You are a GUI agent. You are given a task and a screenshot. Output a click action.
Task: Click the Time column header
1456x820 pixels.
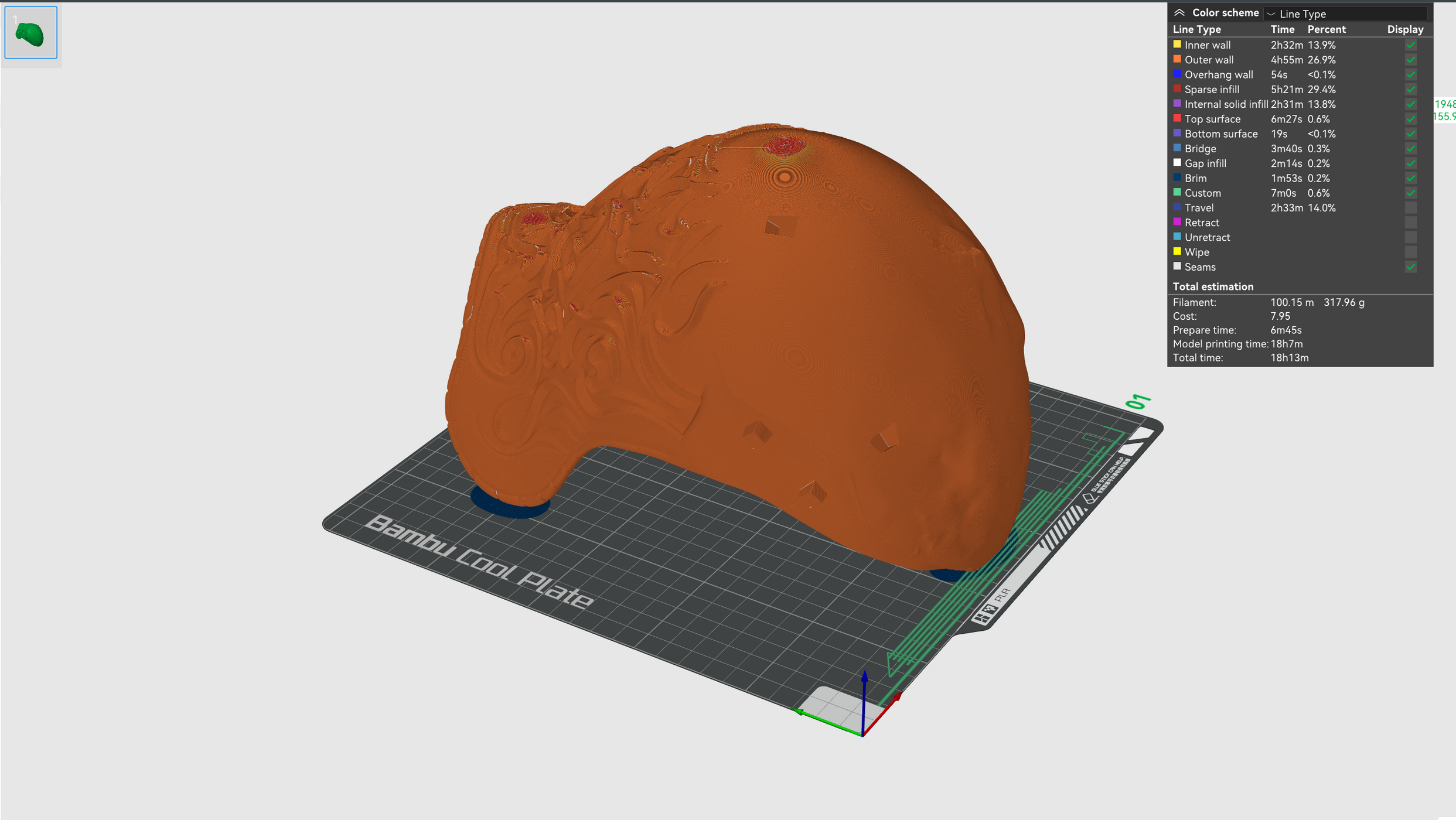(1282, 29)
